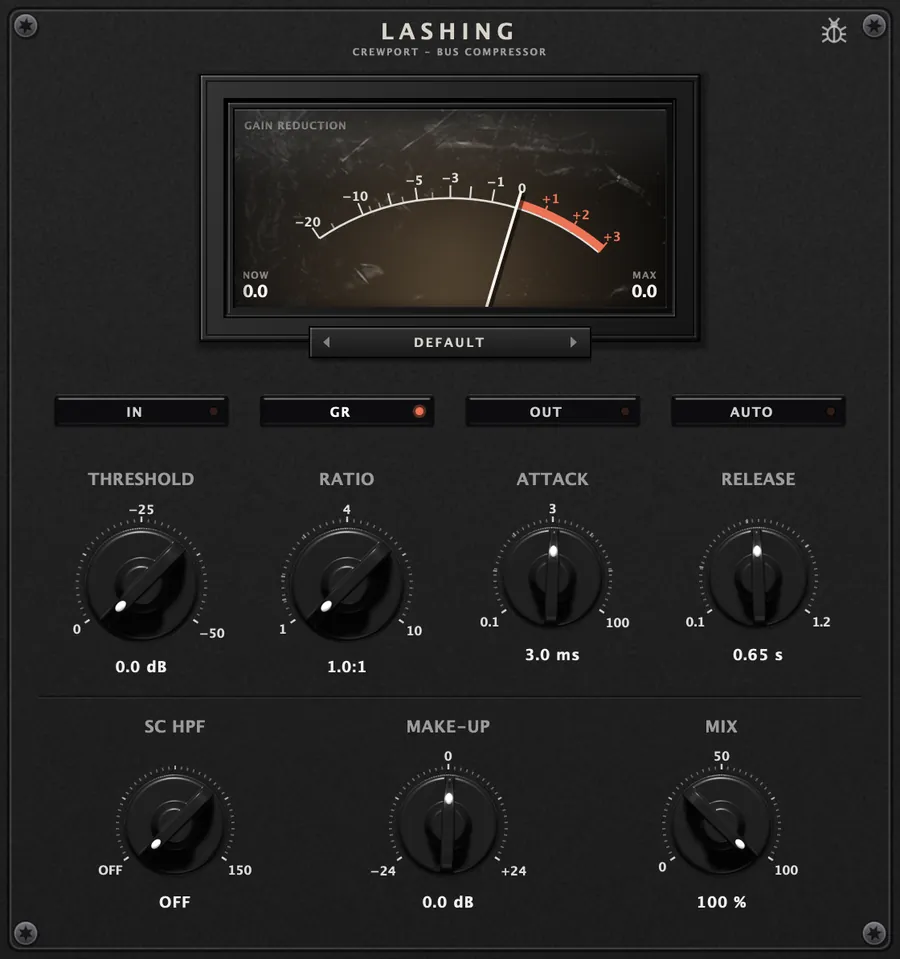Viewport: 900px width, 959px height.
Task: Click the Make-Up gain knob
Action: [448, 824]
